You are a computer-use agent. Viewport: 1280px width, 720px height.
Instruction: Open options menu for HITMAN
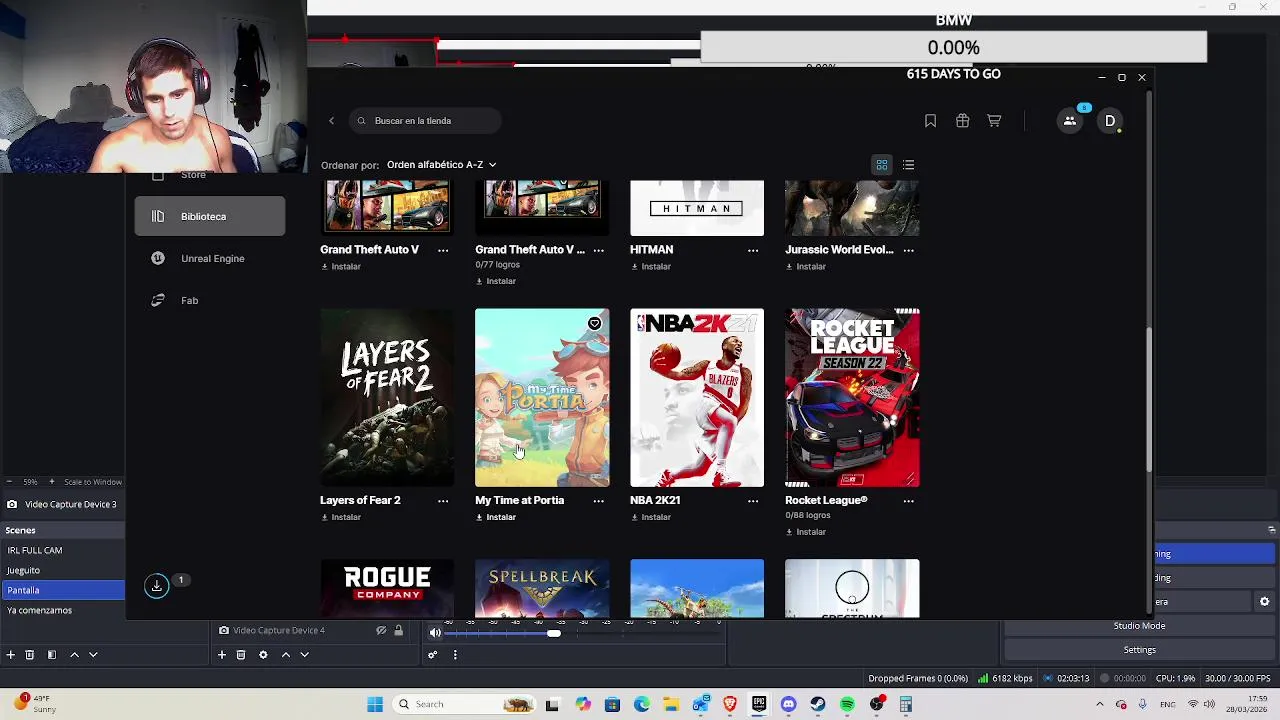753,250
